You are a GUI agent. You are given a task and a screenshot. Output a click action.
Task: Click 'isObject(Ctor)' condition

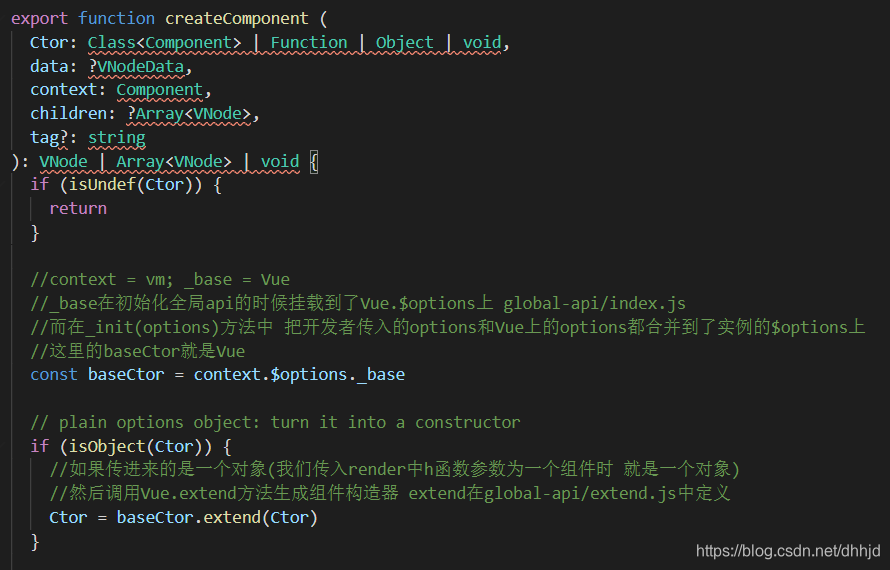(135, 446)
